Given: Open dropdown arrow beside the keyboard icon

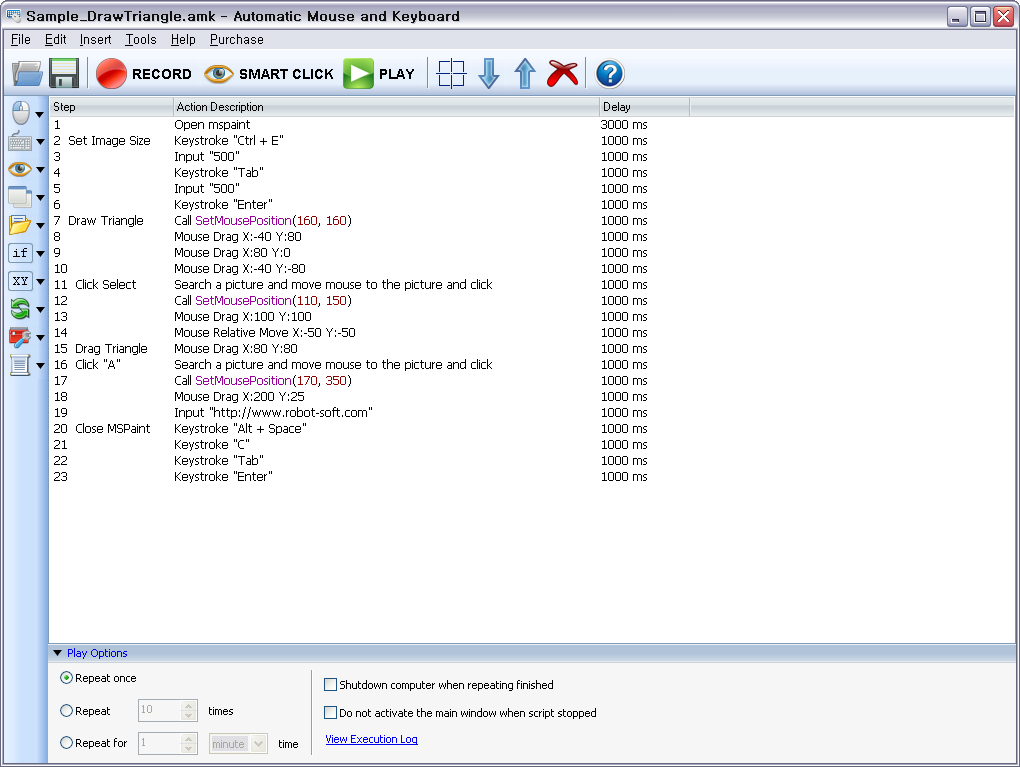Looking at the screenshot, I should [40, 142].
